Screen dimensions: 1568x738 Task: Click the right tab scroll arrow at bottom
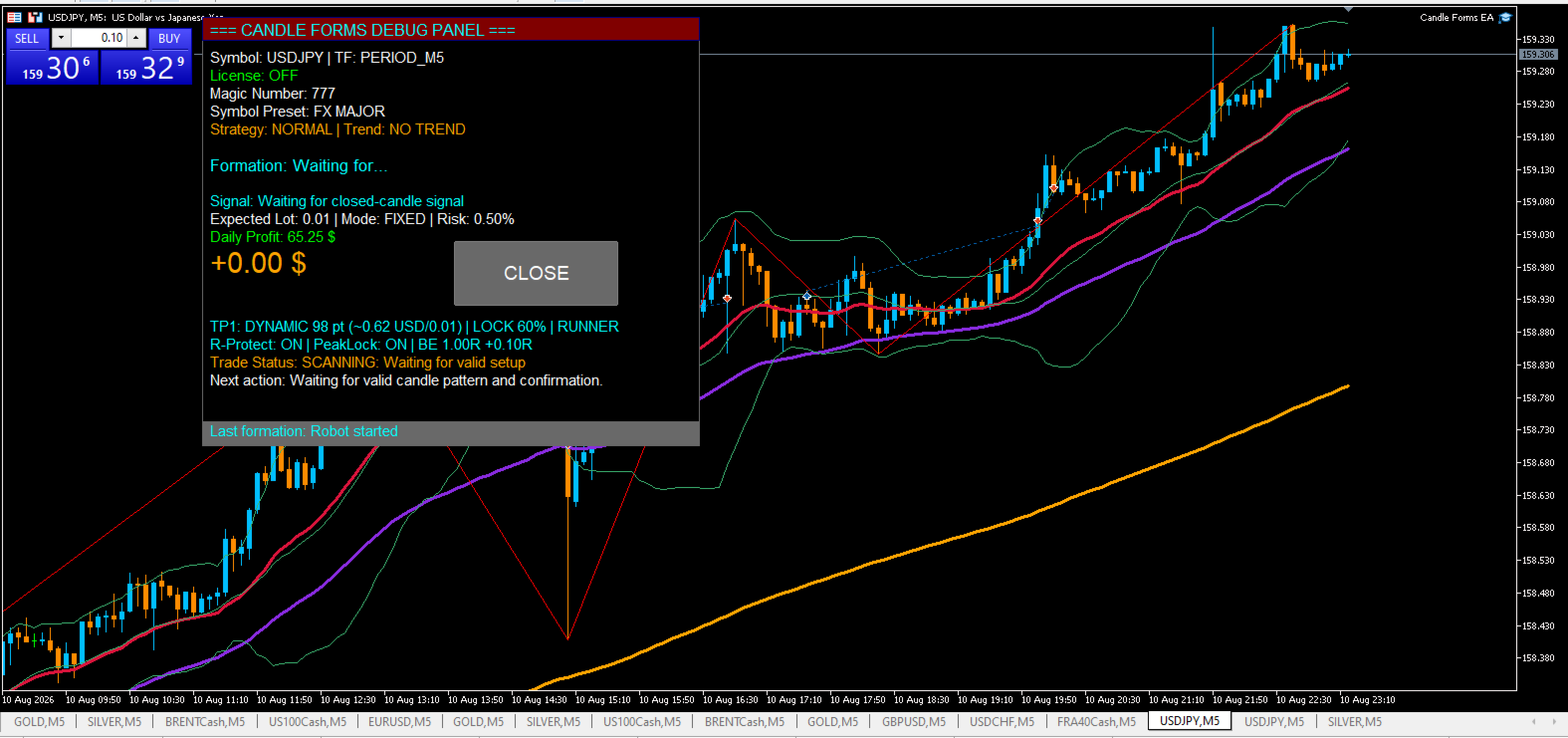point(1554,721)
